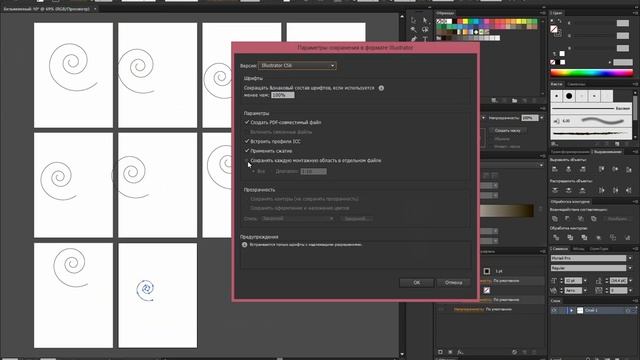Click Pathfinder Divide icon
Image resolution: width=640 pixels, height=360 pixels.
[x=556, y=237]
